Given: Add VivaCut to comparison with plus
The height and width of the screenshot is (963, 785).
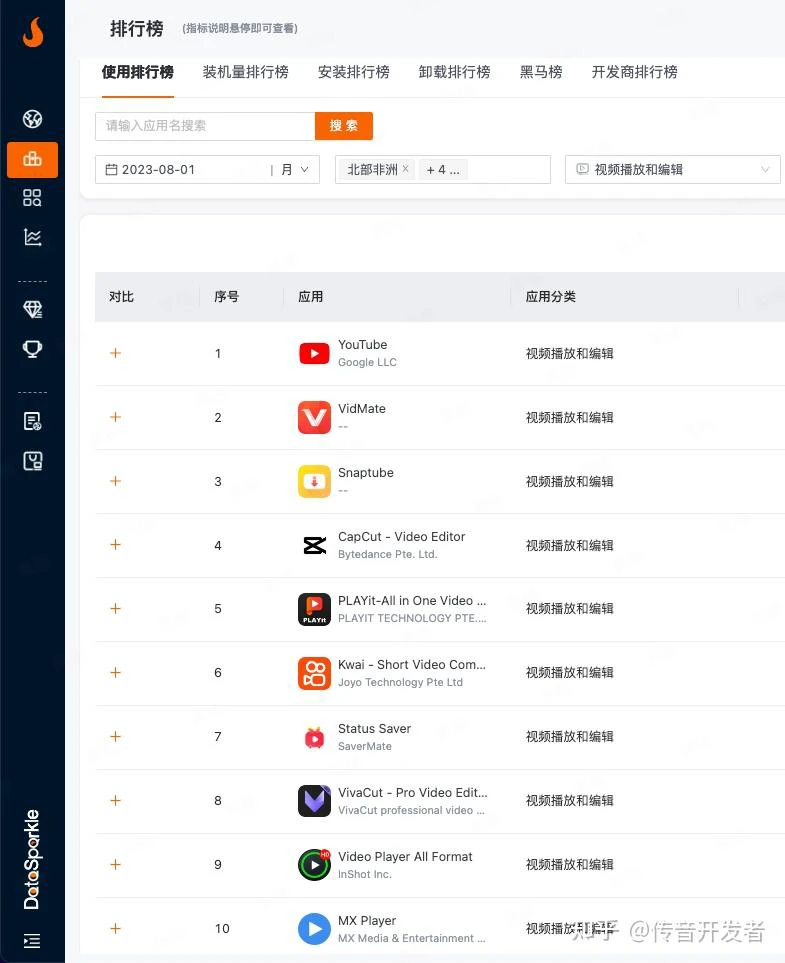Looking at the screenshot, I should click(x=115, y=800).
